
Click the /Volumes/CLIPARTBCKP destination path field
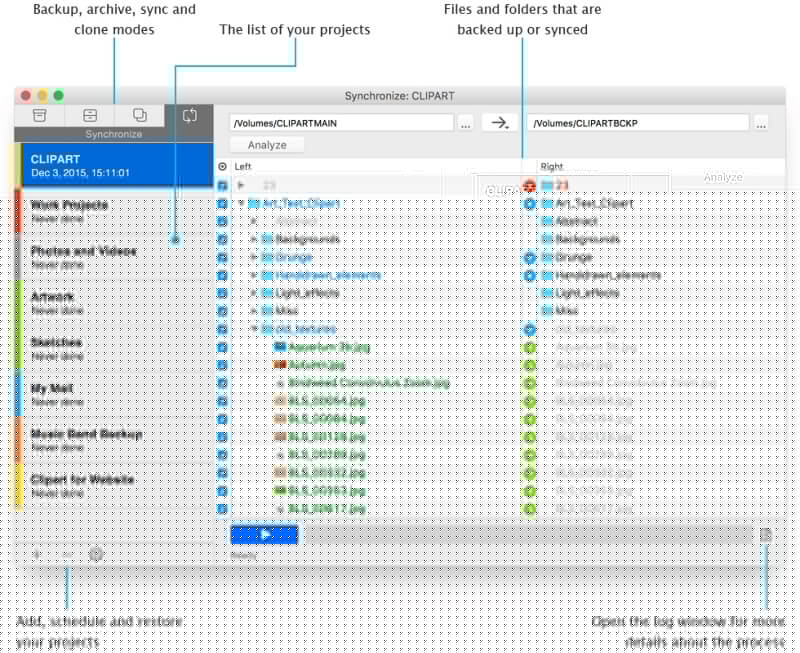[x=638, y=123]
